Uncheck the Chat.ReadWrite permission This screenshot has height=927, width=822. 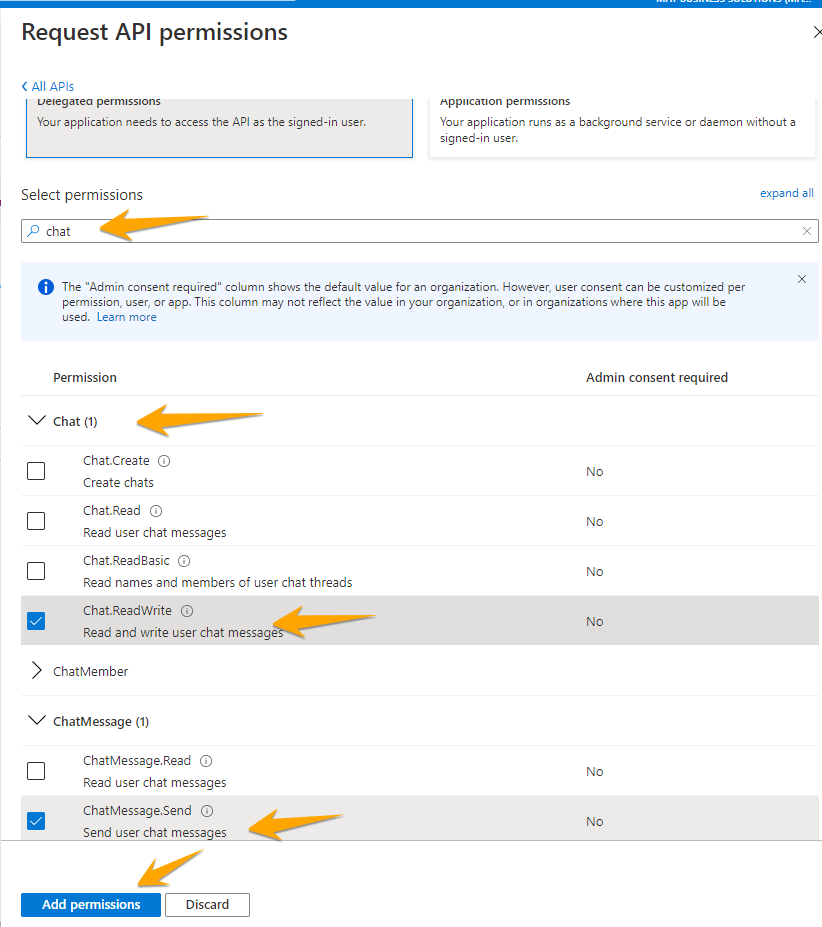(x=35, y=620)
